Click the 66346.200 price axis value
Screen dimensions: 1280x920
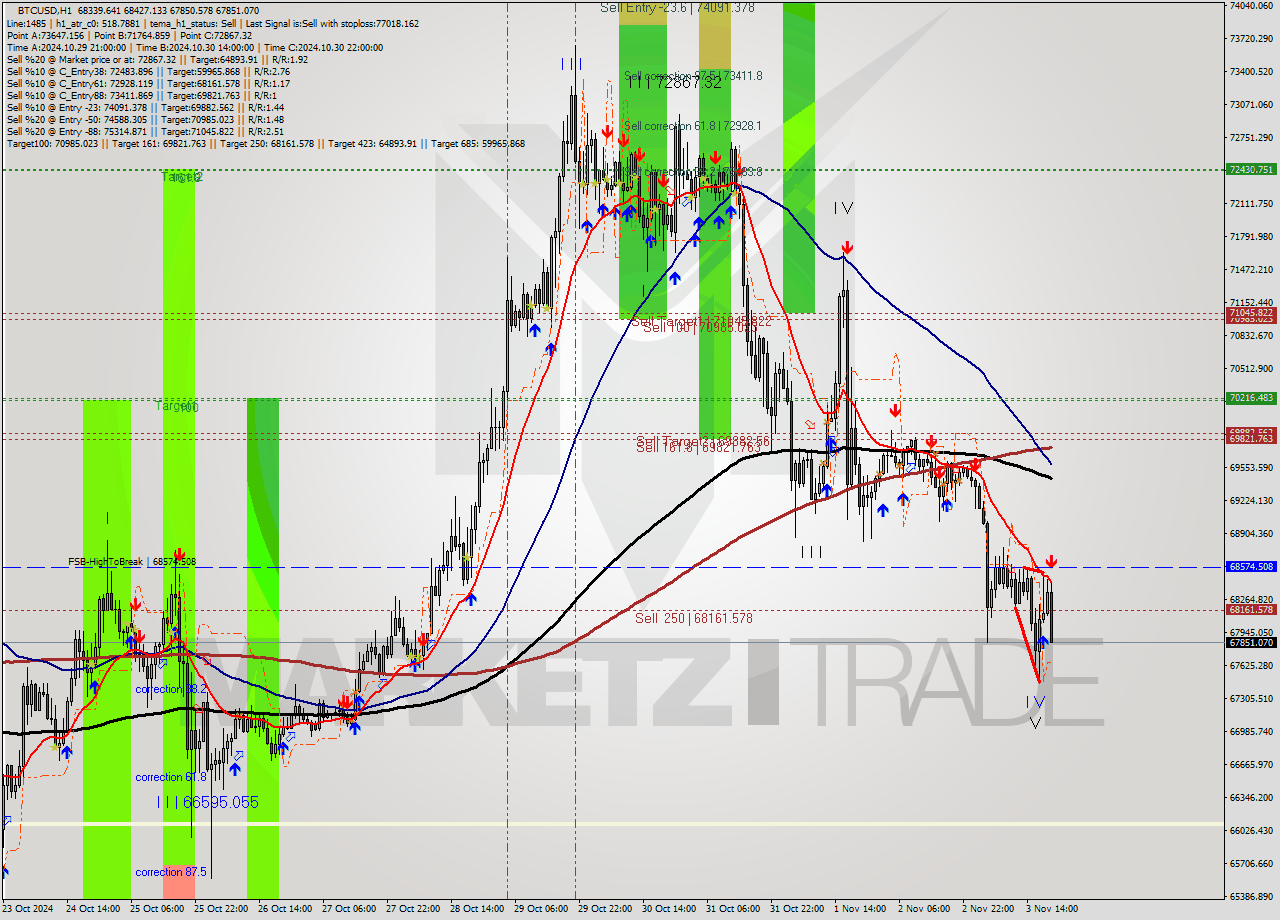(1251, 797)
